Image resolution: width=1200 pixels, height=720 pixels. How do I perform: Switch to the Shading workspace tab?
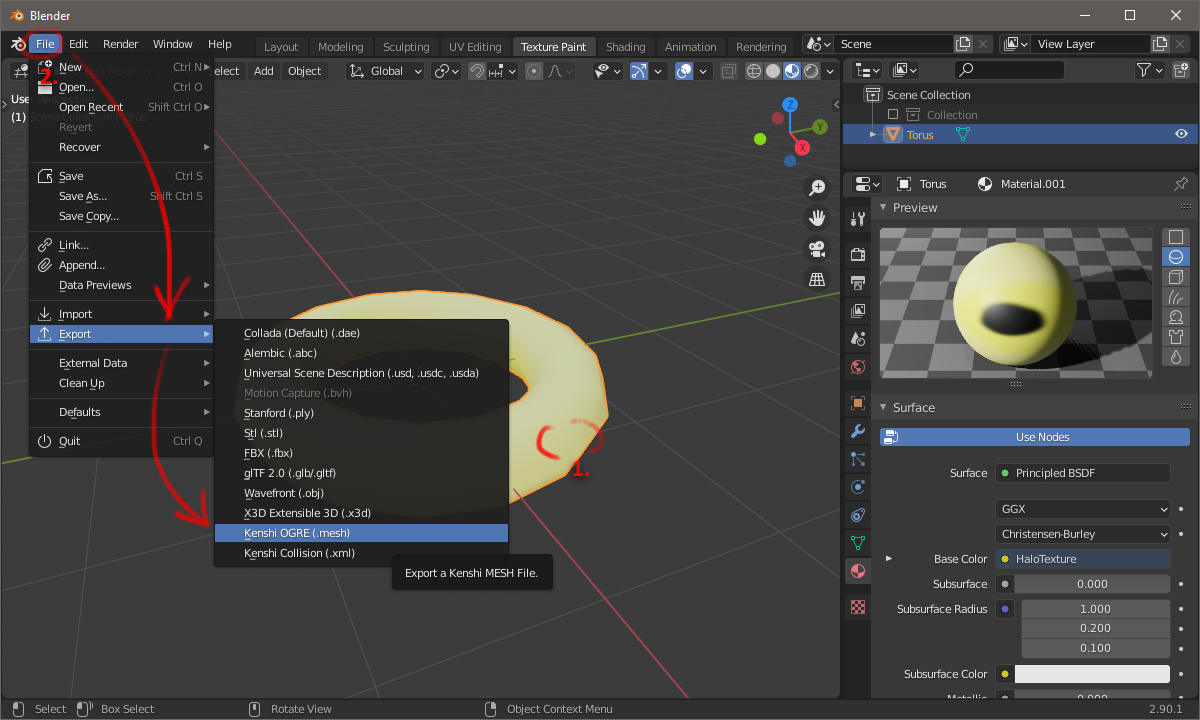pyautogui.click(x=625, y=47)
